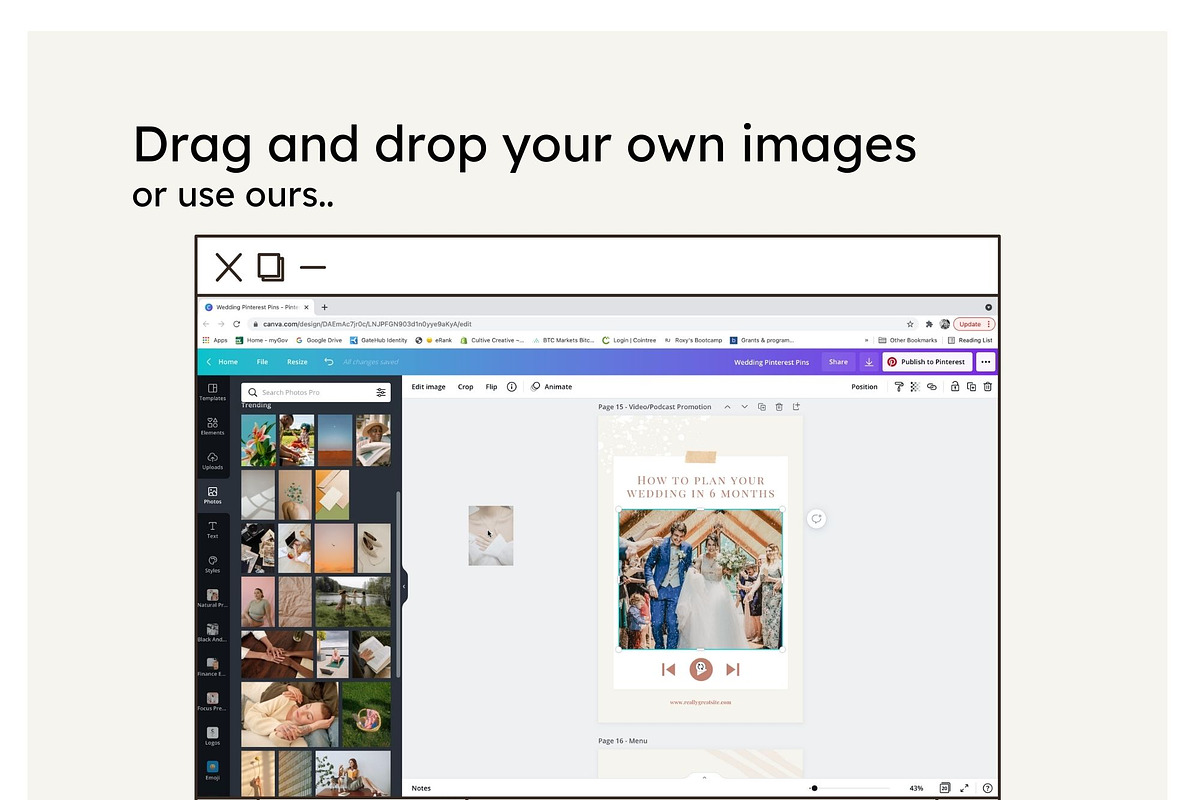Open the Styles panel in the sidebar
Image resolution: width=1200 pixels, height=800 pixels.
point(212,564)
